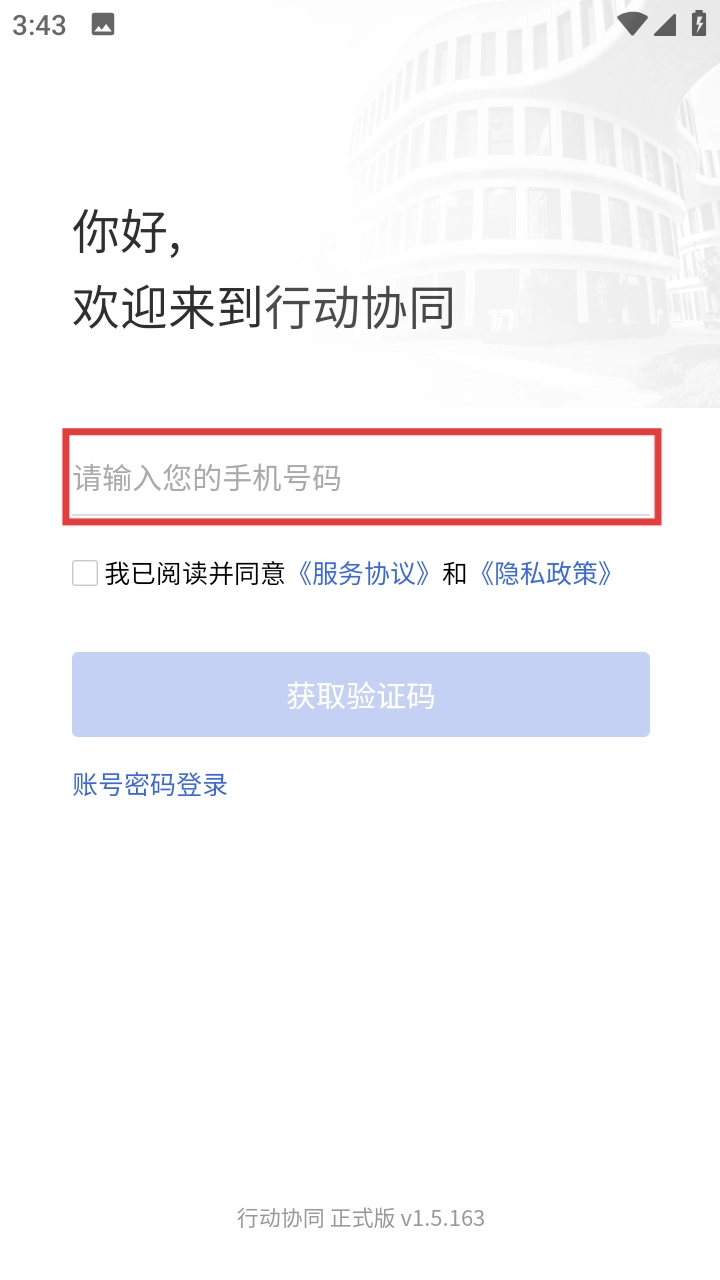This screenshot has height=1280, width=720.
Task: Switch to 账号密码登录 login
Action: [150, 785]
